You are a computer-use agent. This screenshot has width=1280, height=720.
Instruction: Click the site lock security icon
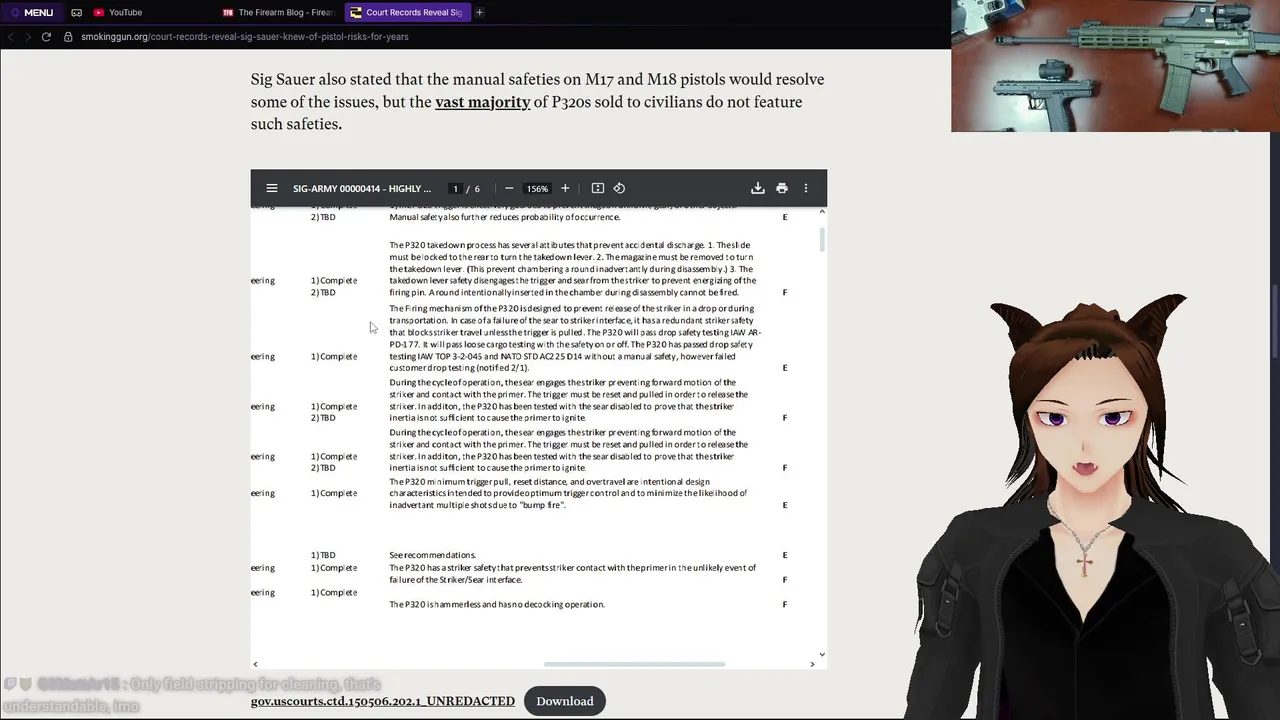68,36
